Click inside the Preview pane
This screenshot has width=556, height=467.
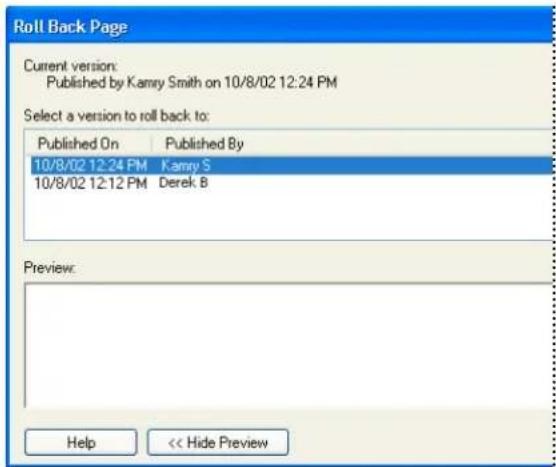(289, 346)
